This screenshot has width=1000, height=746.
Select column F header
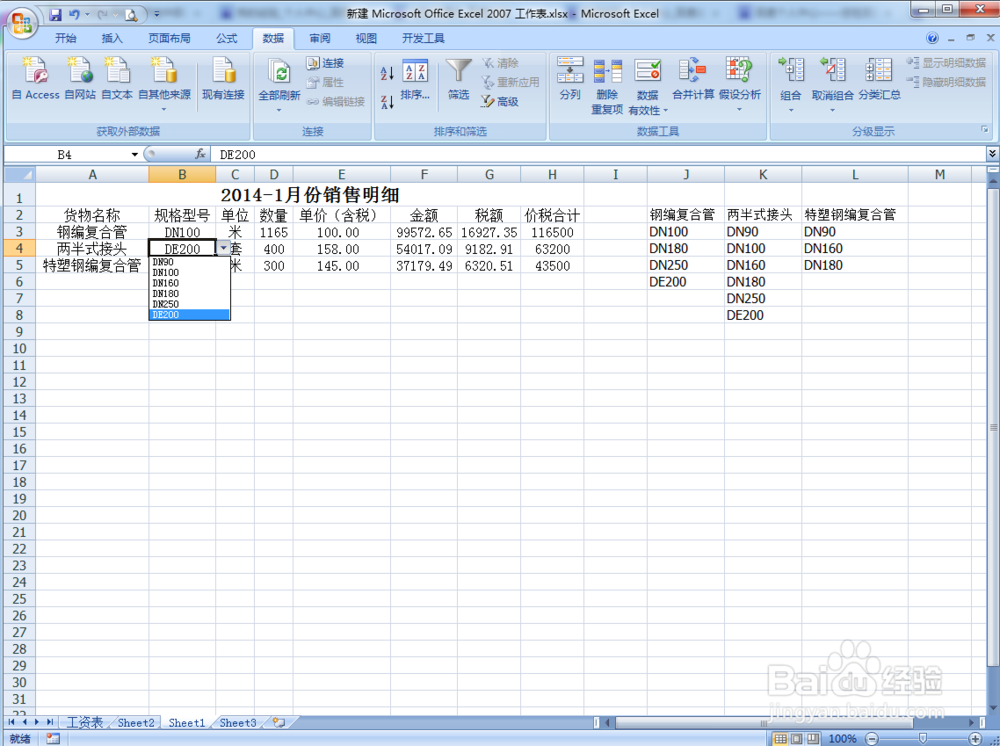click(424, 174)
